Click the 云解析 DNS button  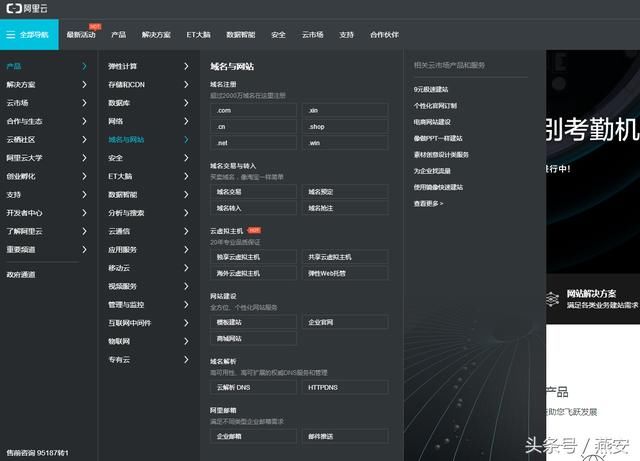coord(254,386)
